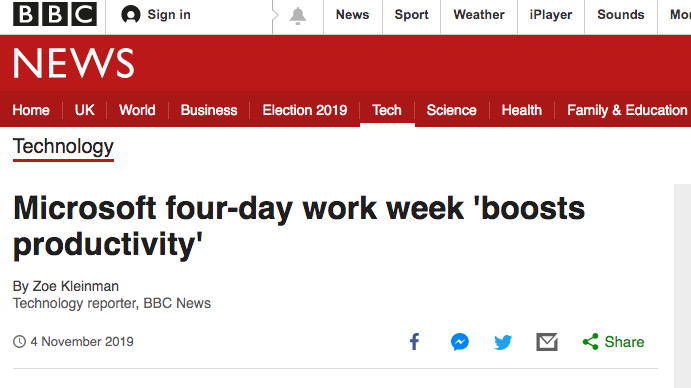Select the Tech tab
Viewport: 691px width, 388px height.
[x=387, y=110]
